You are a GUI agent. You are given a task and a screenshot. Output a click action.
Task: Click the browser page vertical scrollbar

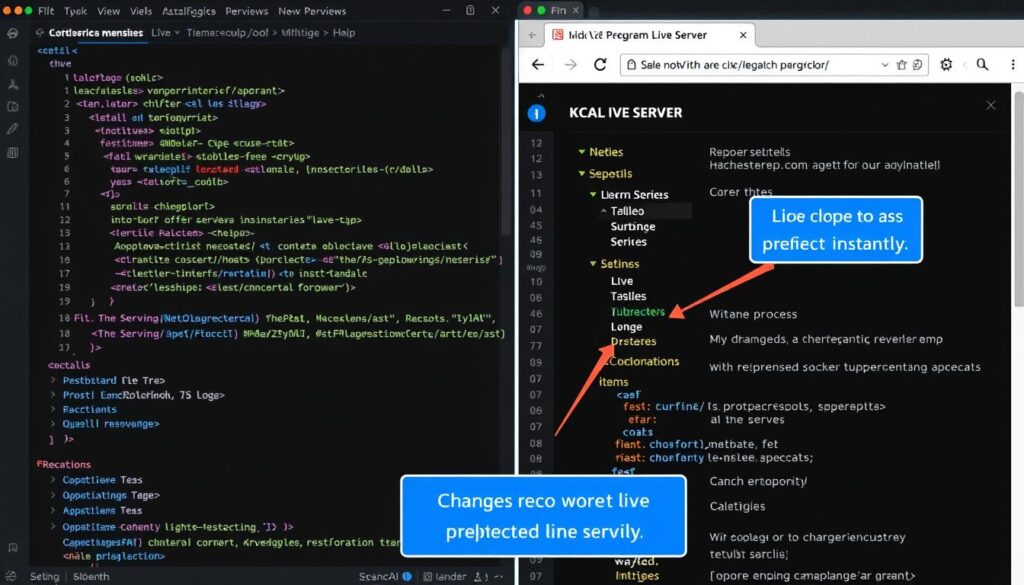tap(1018, 198)
